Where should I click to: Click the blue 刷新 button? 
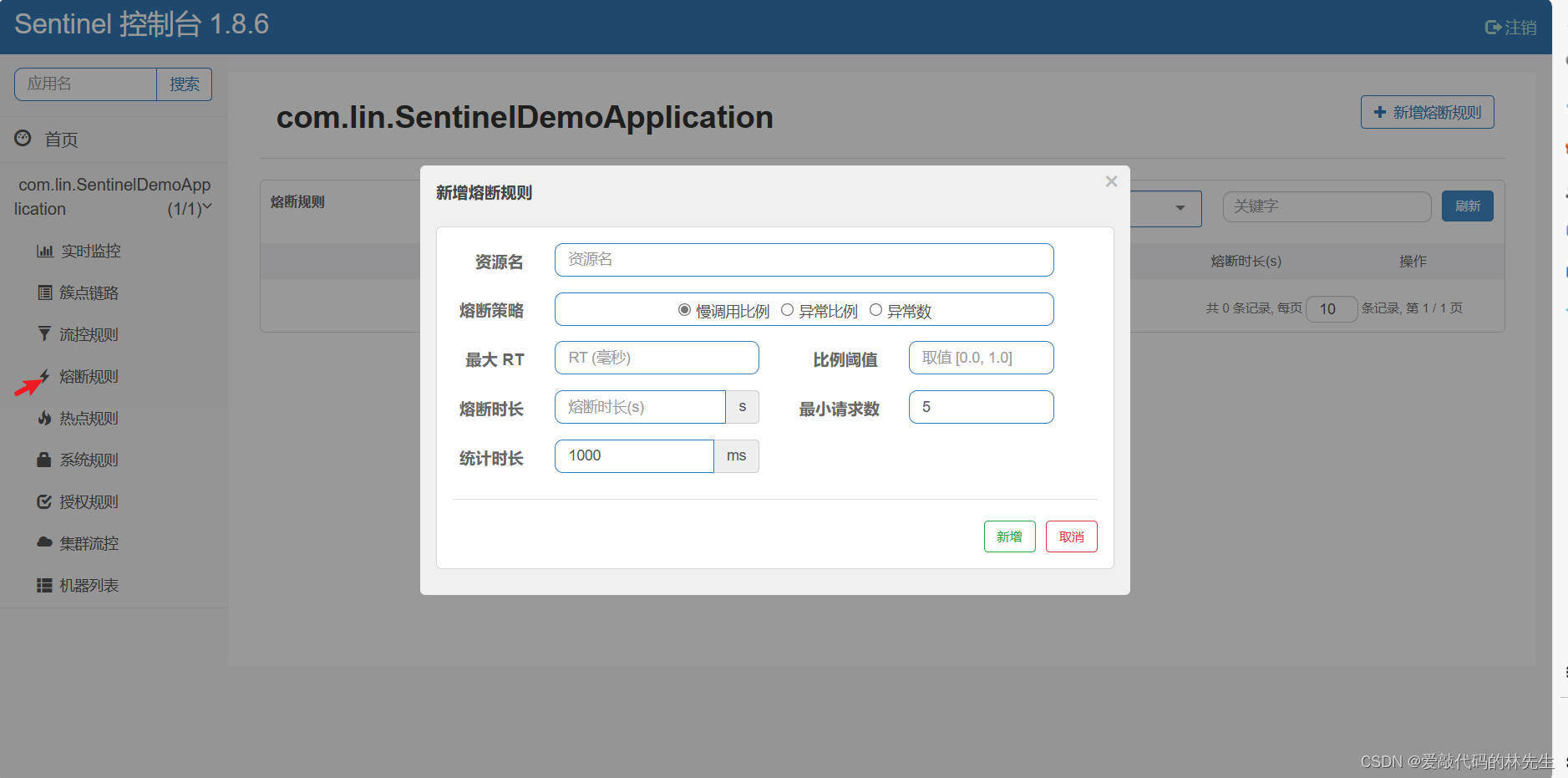click(x=1468, y=206)
